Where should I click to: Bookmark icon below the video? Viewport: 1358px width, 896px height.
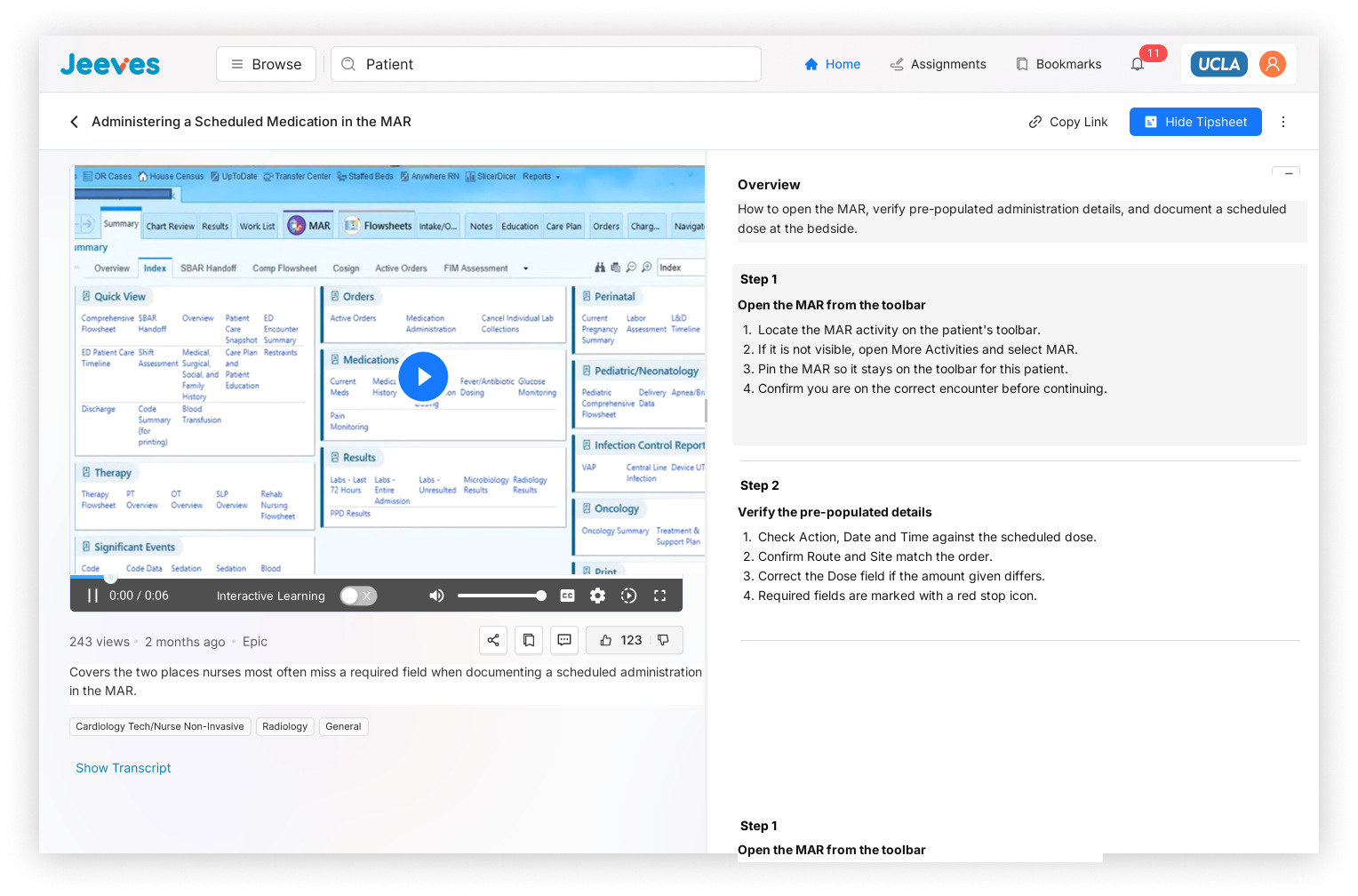pyautogui.click(x=529, y=640)
